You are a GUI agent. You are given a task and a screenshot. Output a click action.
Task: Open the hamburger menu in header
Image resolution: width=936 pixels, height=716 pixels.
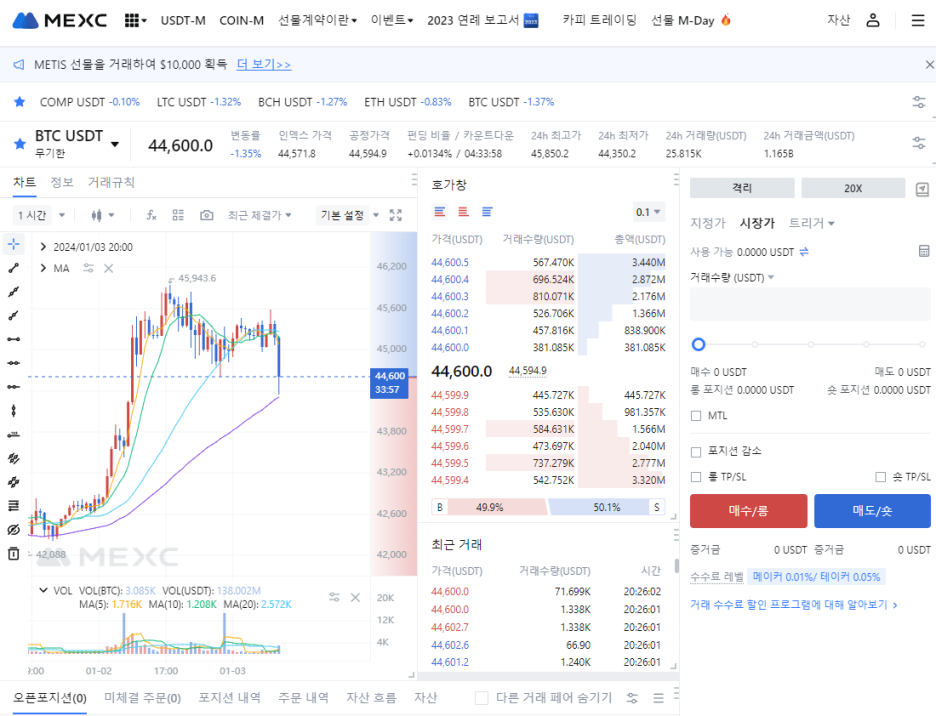click(x=918, y=20)
